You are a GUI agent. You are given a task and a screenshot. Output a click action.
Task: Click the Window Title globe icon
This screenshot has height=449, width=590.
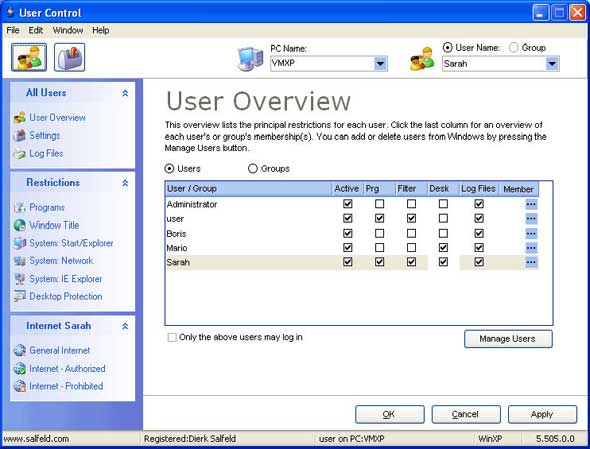coord(20,225)
